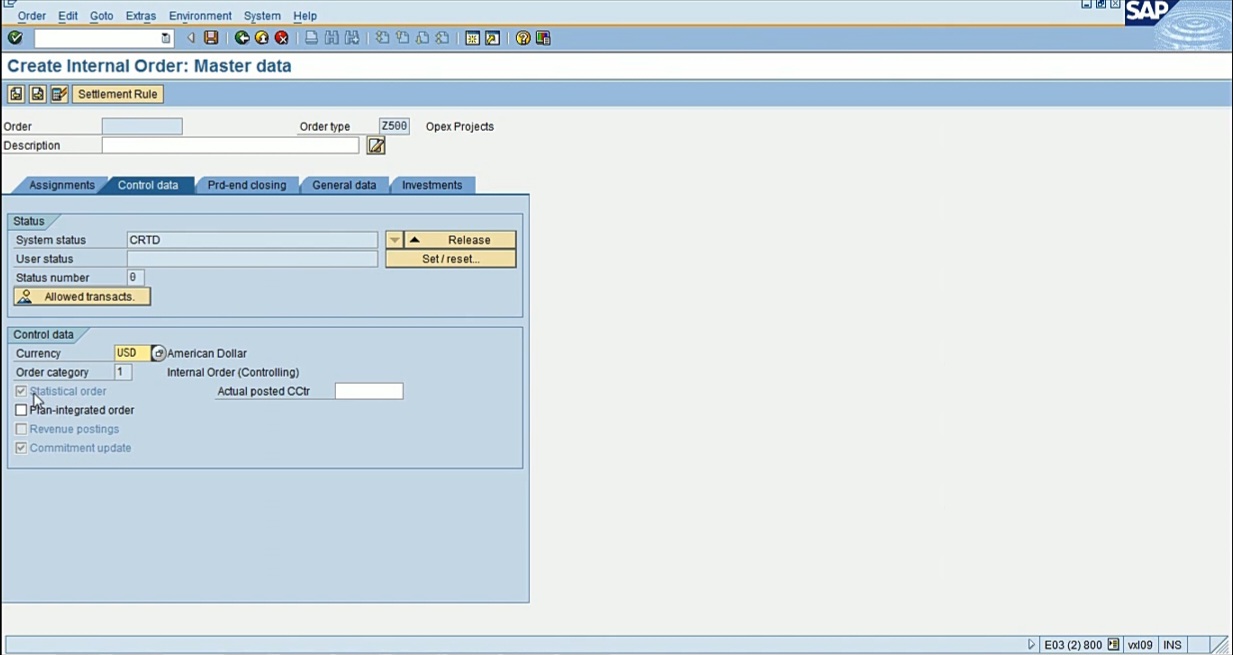Open the Extras menu
Image resolution: width=1233 pixels, height=655 pixels.
click(141, 16)
